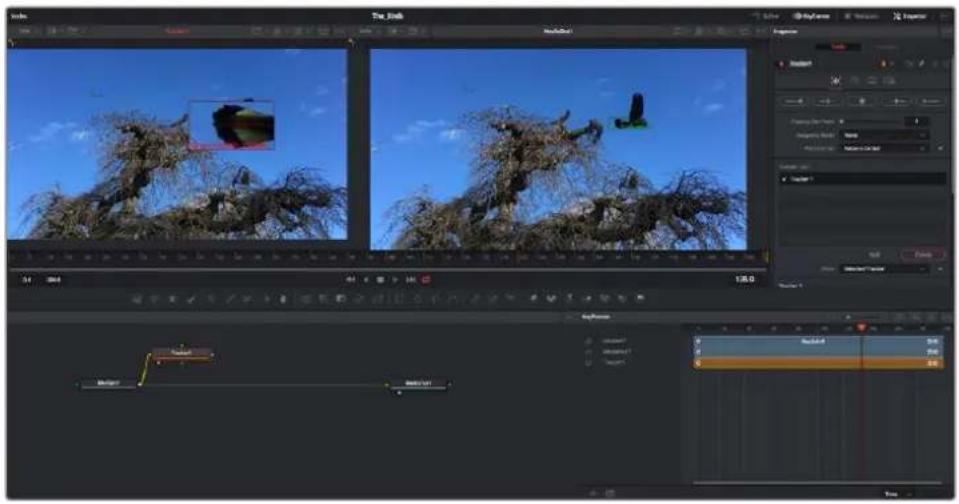Select the MediaOut1 node in node graph
The height and width of the screenshot is (504, 959).
pyautogui.click(x=418, y=384)
